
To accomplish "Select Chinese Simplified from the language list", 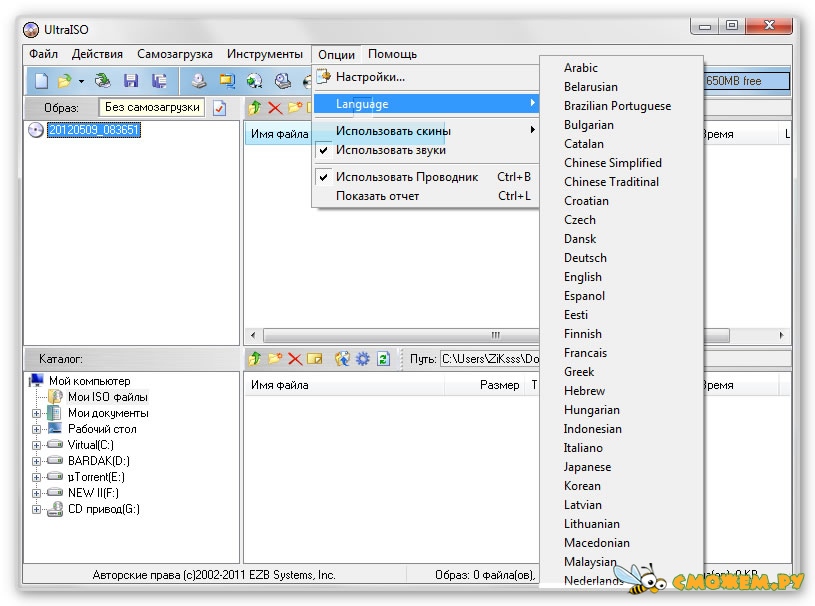I will coord(622,163).
